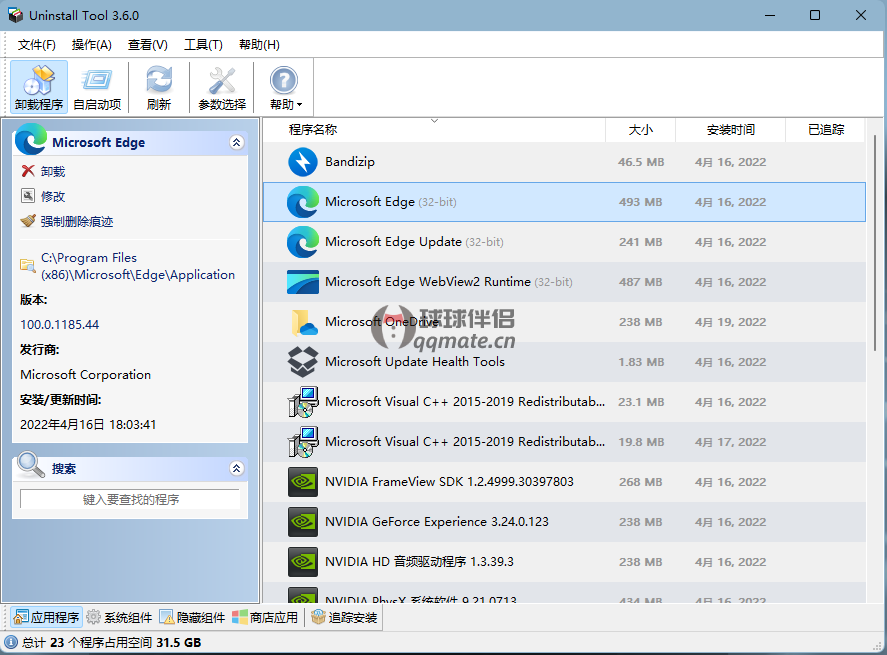Open the 追踪安装 tab
887x655 pixels.
(x=344, y=618)
